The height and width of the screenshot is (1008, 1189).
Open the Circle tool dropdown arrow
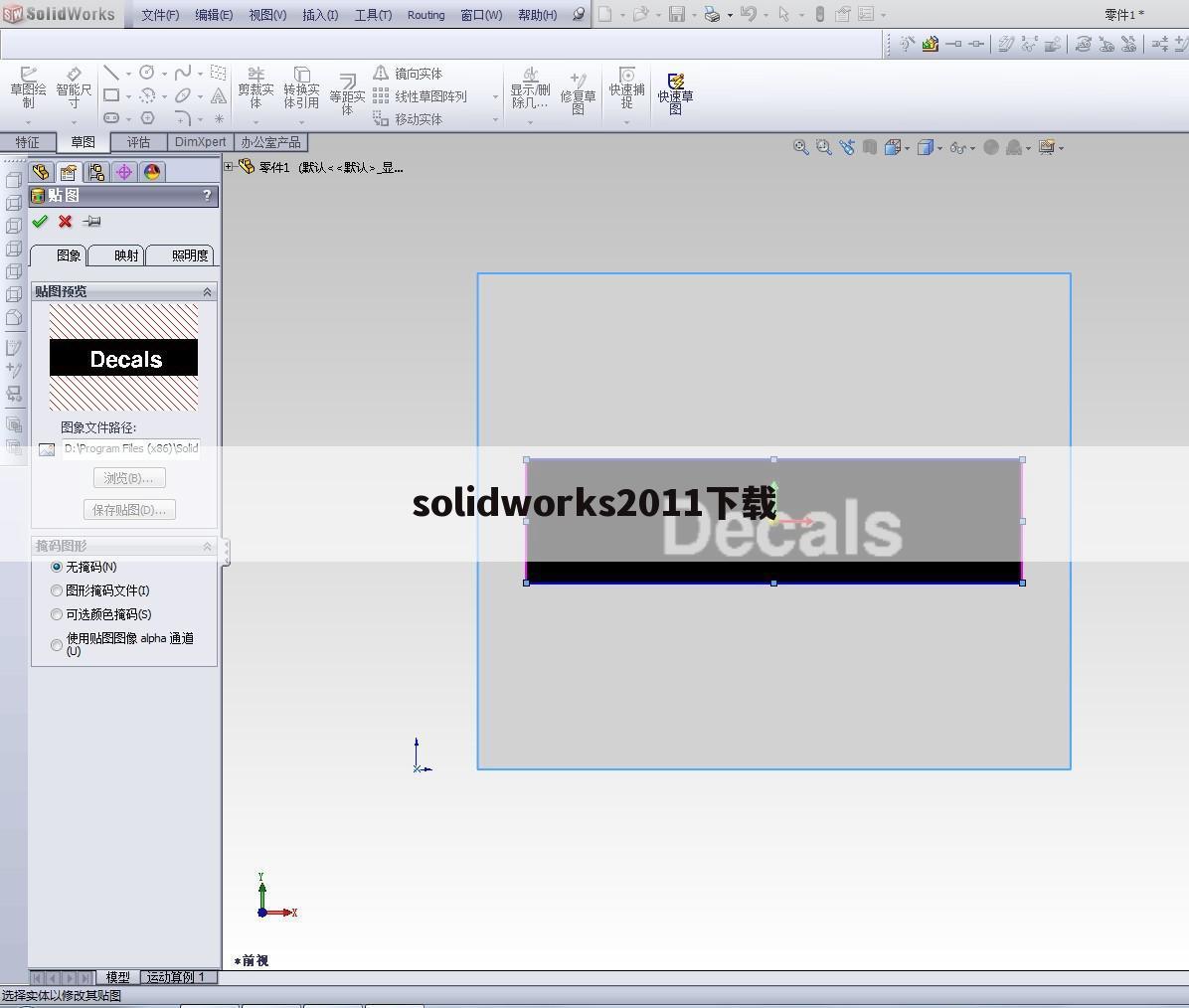click(164, 74)
